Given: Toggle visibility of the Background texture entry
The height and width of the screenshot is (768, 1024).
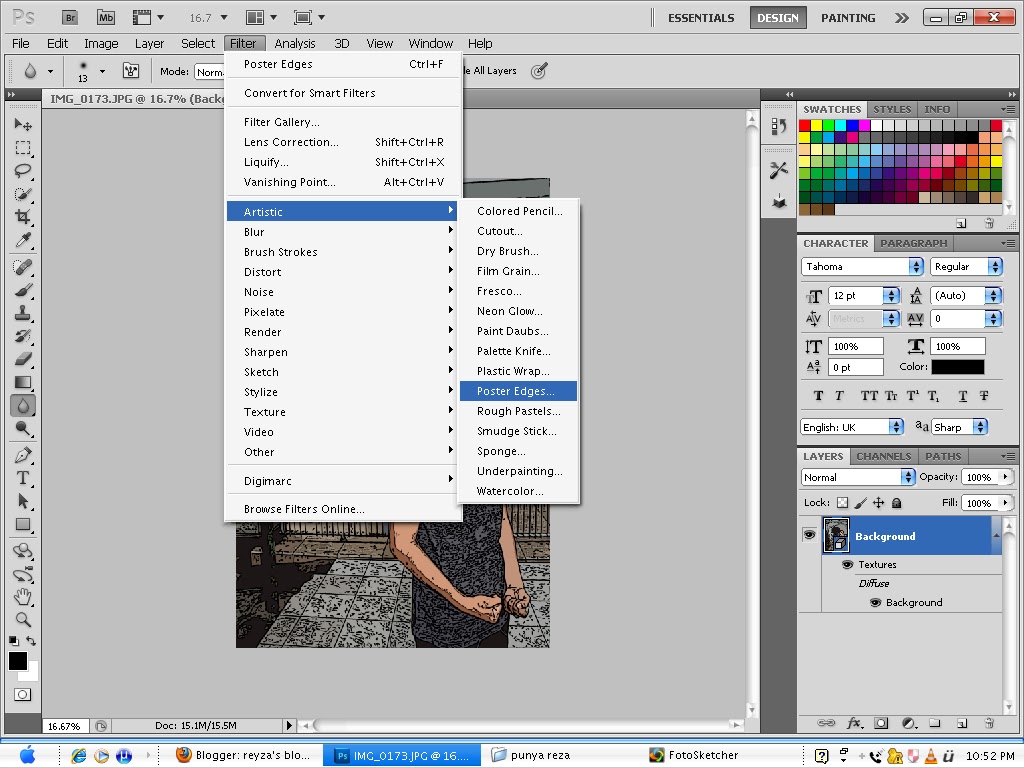Looking at the screenshot, I should coord(876,602).
